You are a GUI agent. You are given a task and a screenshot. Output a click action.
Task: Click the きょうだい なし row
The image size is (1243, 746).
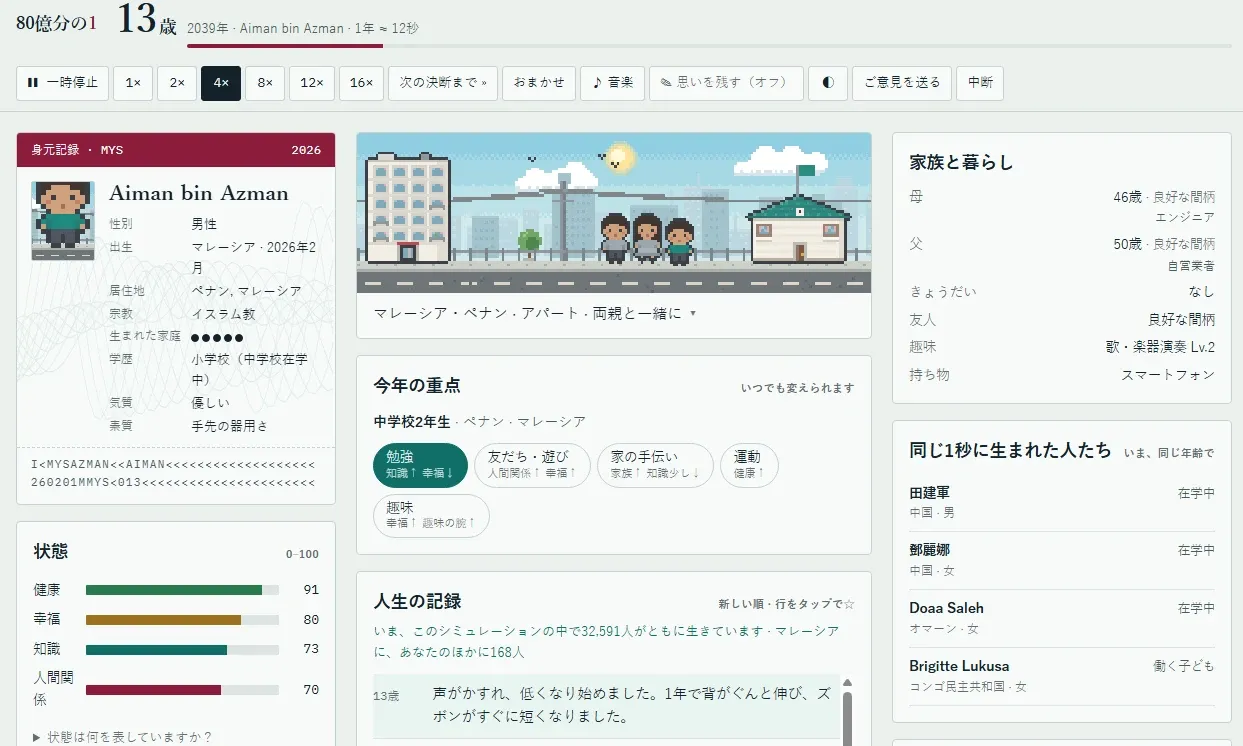[1062, 292]
